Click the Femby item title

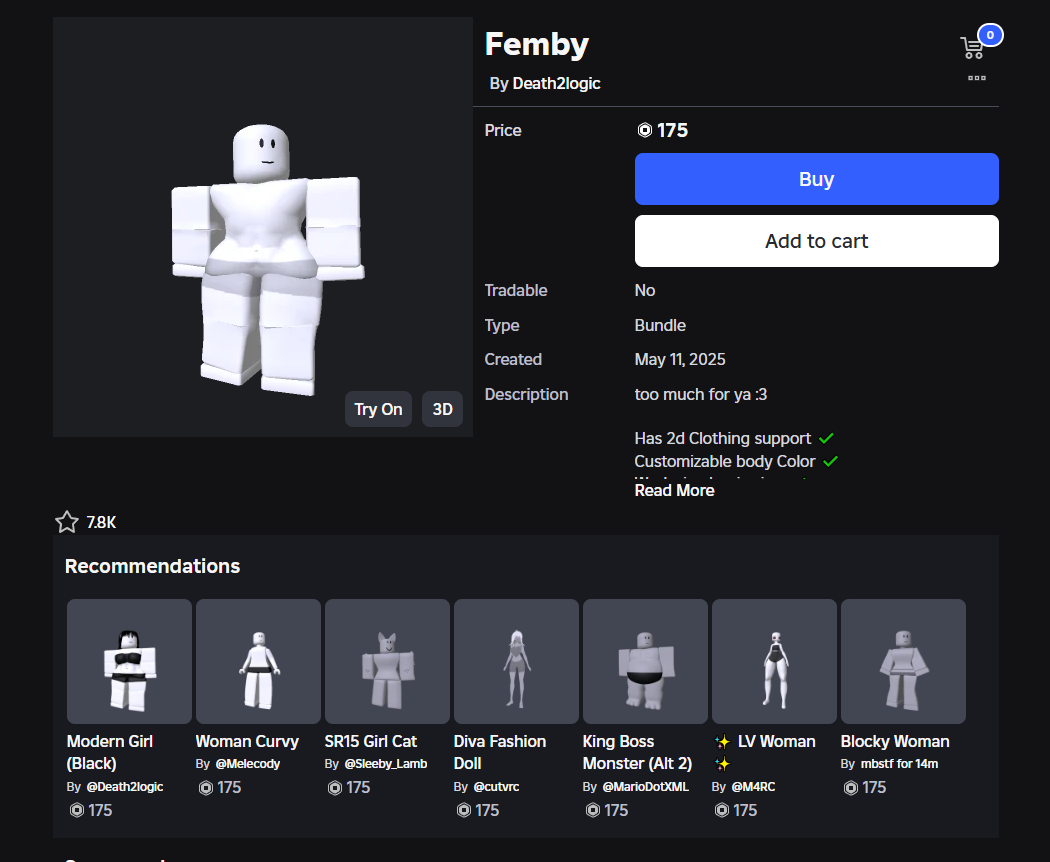click(536, 44)
